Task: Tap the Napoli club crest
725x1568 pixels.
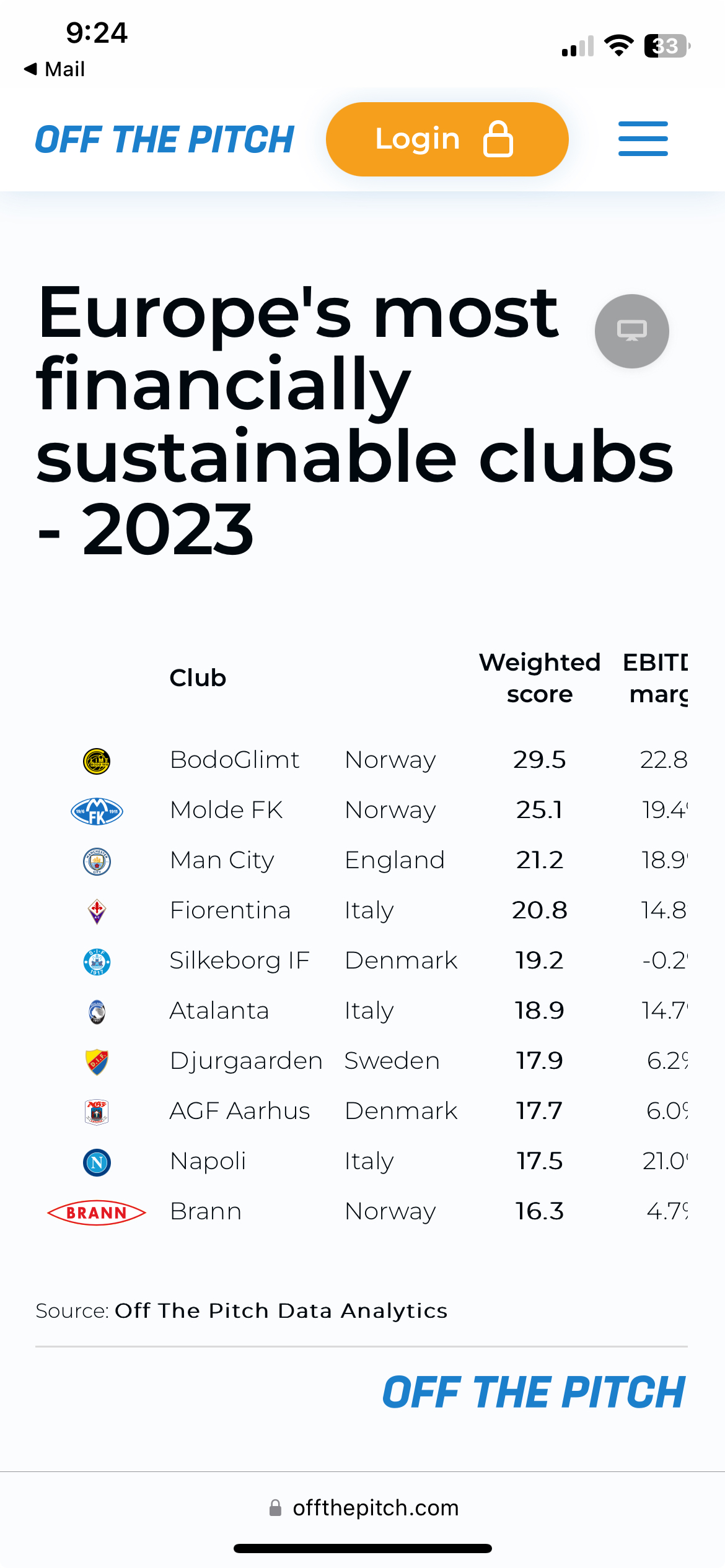Action: click(x=97, y=1162)
